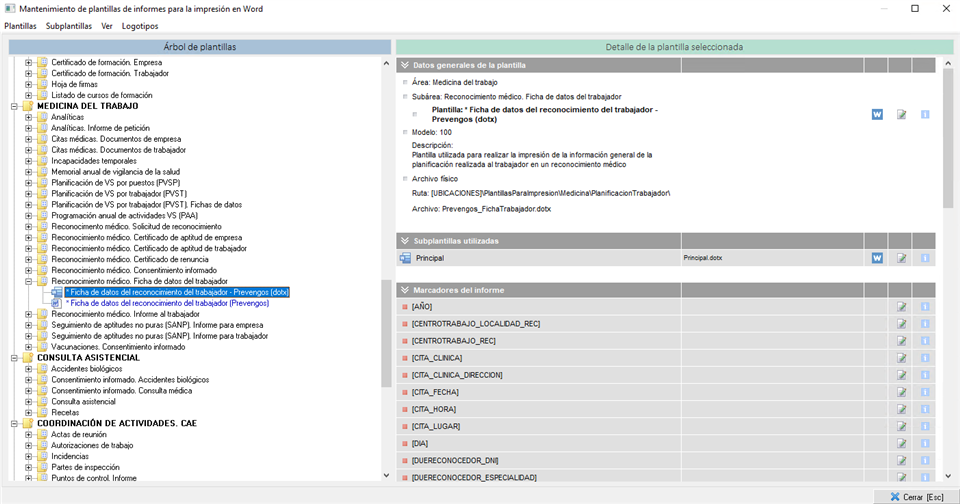Expand the Analíticas tree node
960x504 pixels.
28,117
